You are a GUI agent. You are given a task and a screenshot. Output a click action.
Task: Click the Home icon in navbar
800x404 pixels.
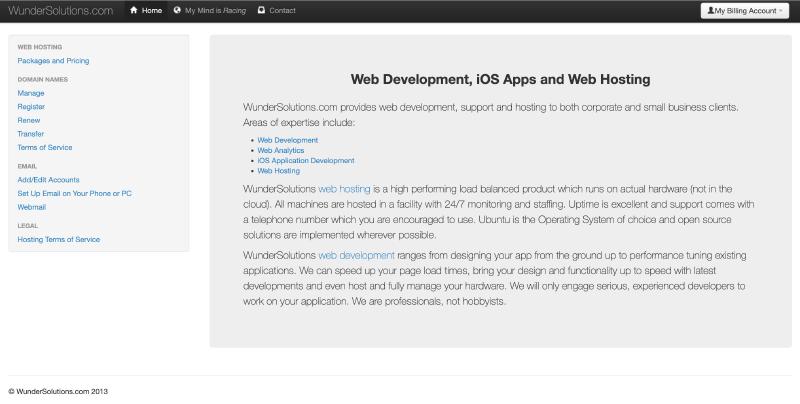pos(134,10)
